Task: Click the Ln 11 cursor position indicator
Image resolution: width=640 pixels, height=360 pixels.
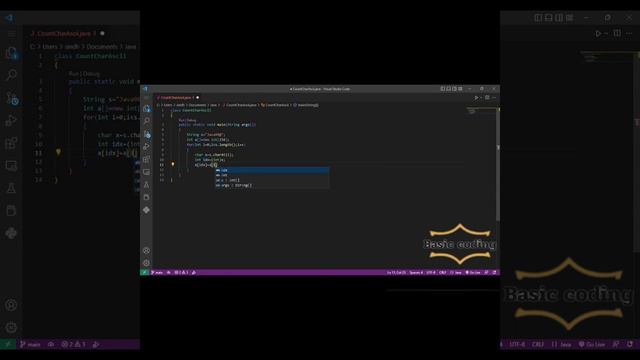Action: pos(396,273)
